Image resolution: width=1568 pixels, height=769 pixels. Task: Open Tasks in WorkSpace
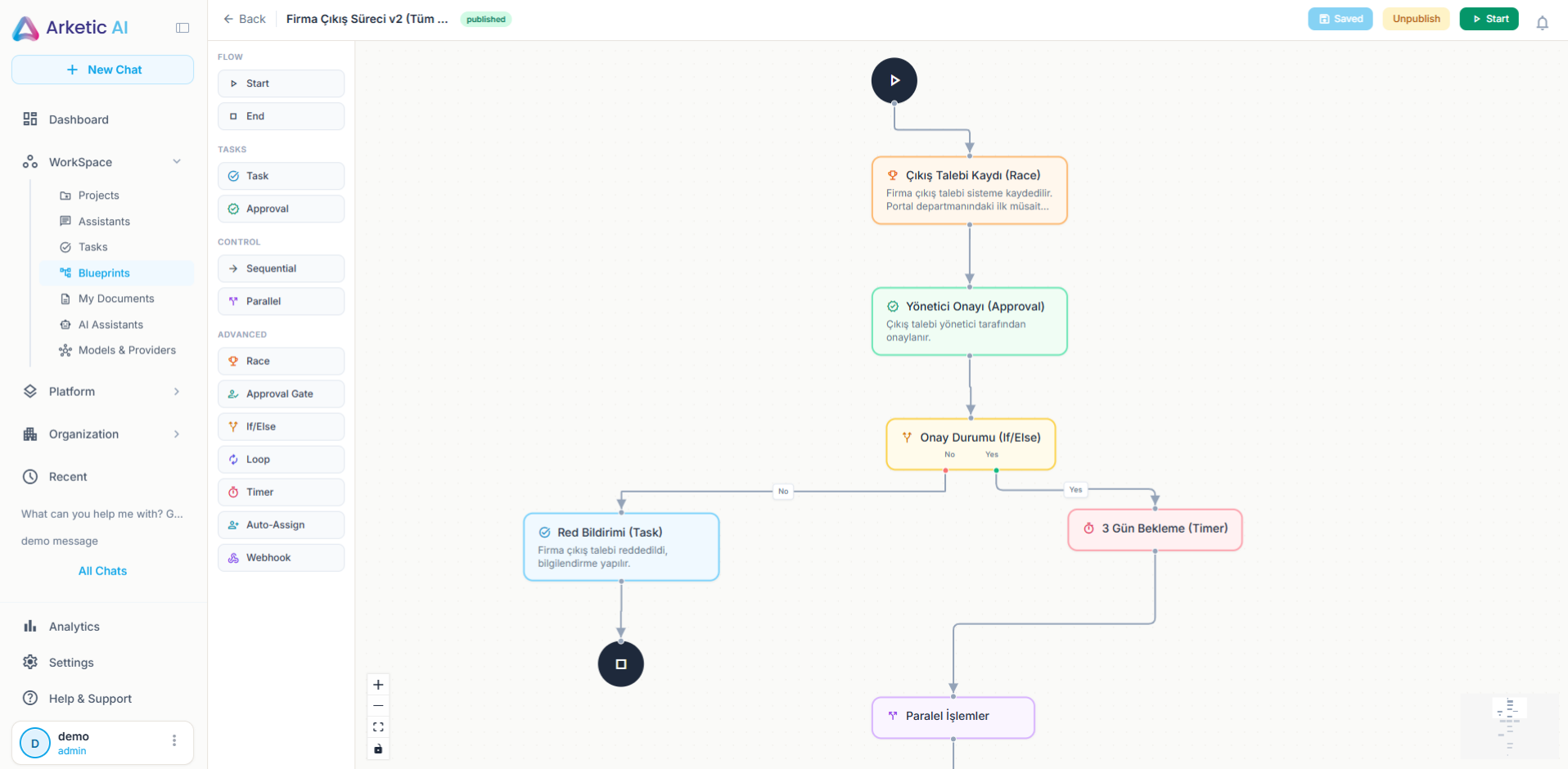tap(117, 247)
